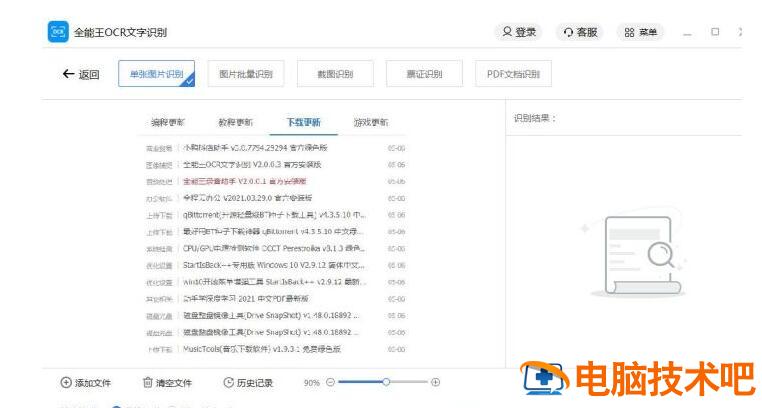Click the red 全能王录音助手 V2.0.0.1 row

[x=275, y=182]
